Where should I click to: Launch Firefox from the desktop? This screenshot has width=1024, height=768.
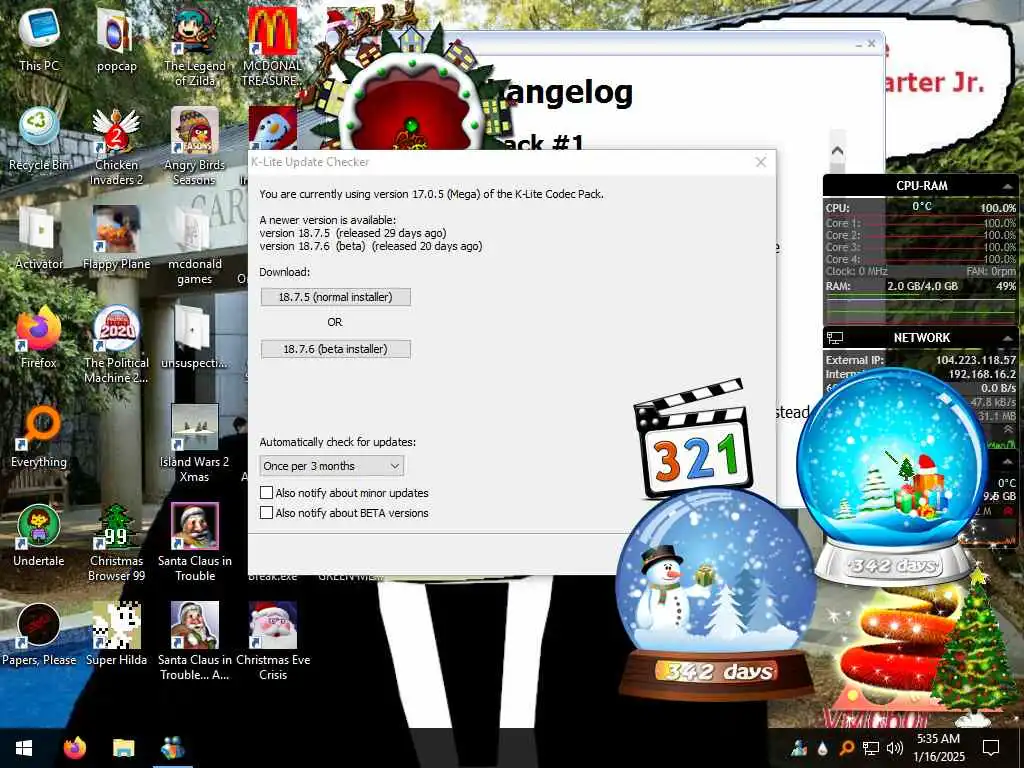(39, 337)
